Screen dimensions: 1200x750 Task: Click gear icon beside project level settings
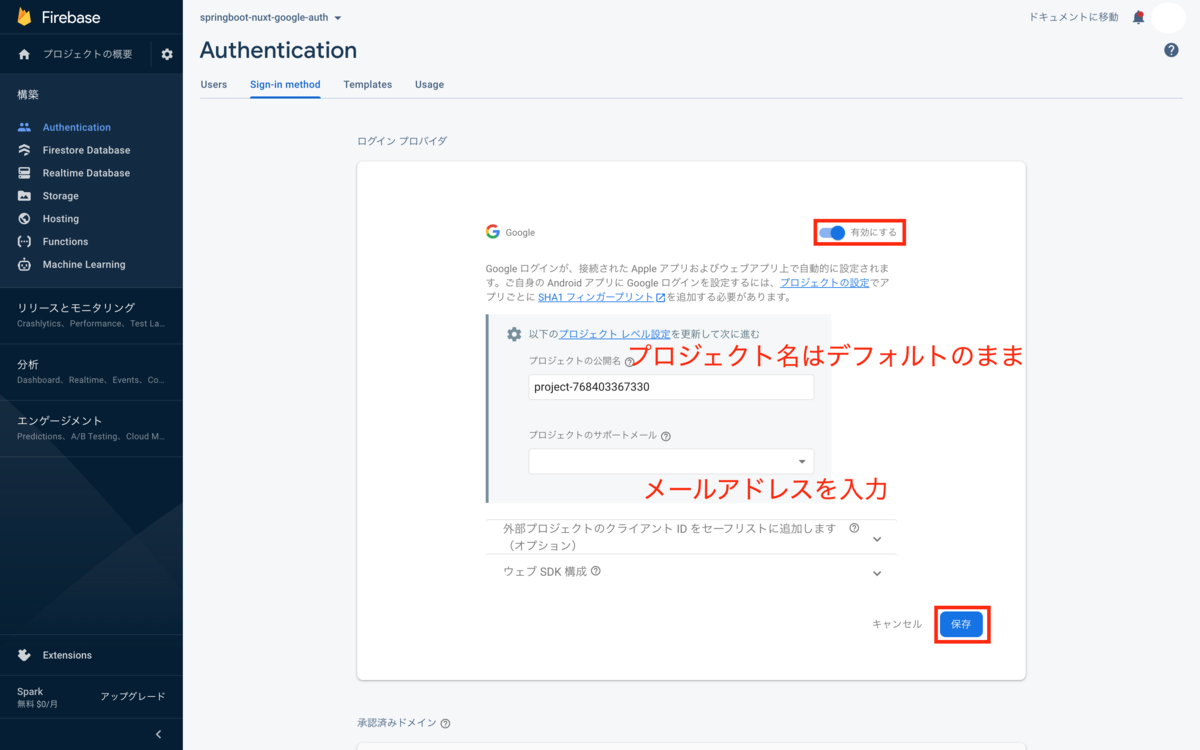tap(514, 334)
